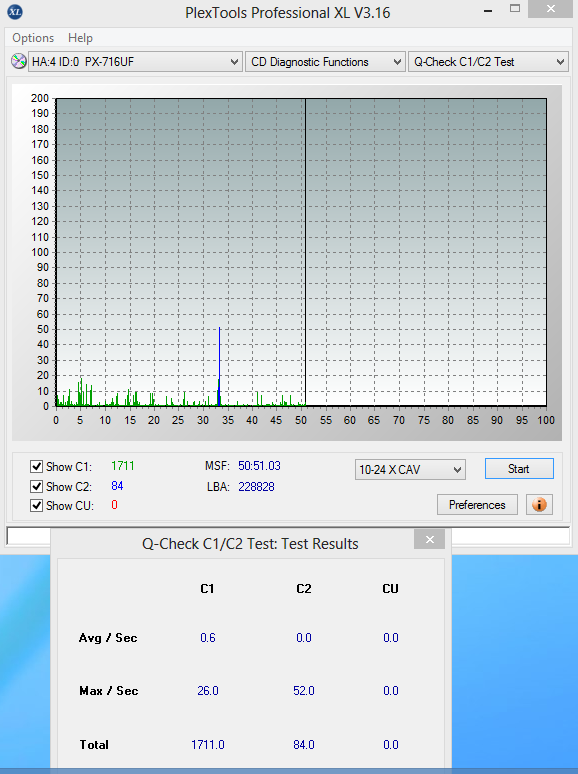Click the Total row label
This screenshot has height=774, width=578.
(x=94, y=744)
